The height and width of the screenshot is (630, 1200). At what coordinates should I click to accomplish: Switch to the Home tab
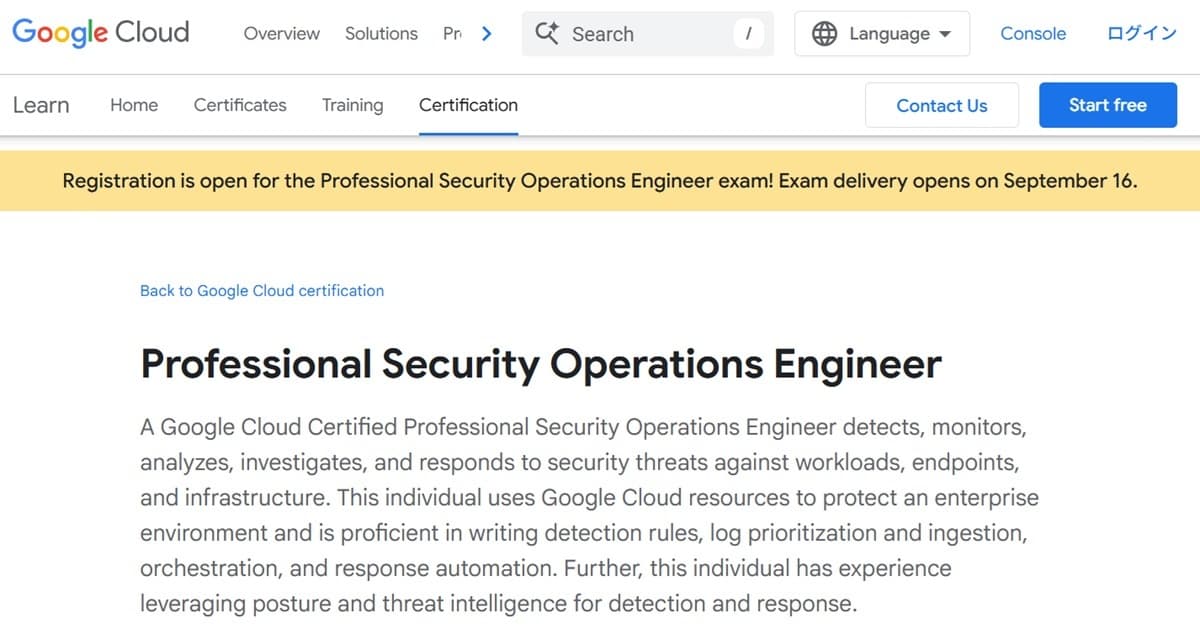133,105
